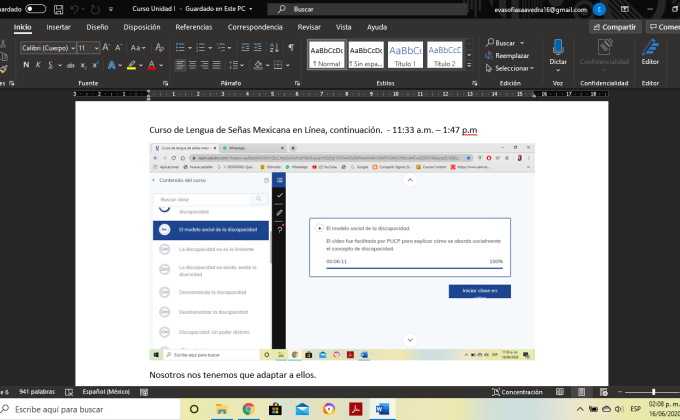680x420 pixels.
Task: Click the Reemplazar button
Action: (x=507, y=56)
